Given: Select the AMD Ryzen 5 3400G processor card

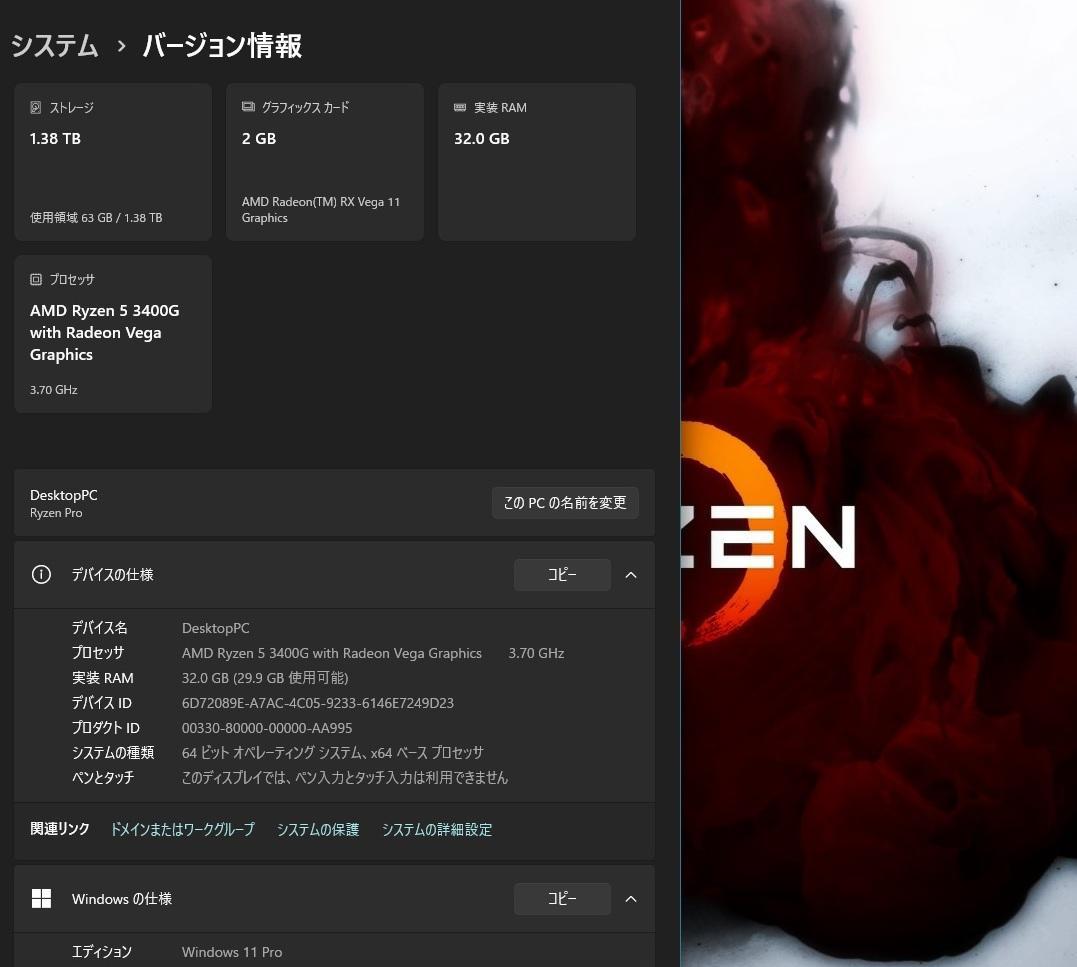Looking at the screenshot, I should (x=112, y=333).
